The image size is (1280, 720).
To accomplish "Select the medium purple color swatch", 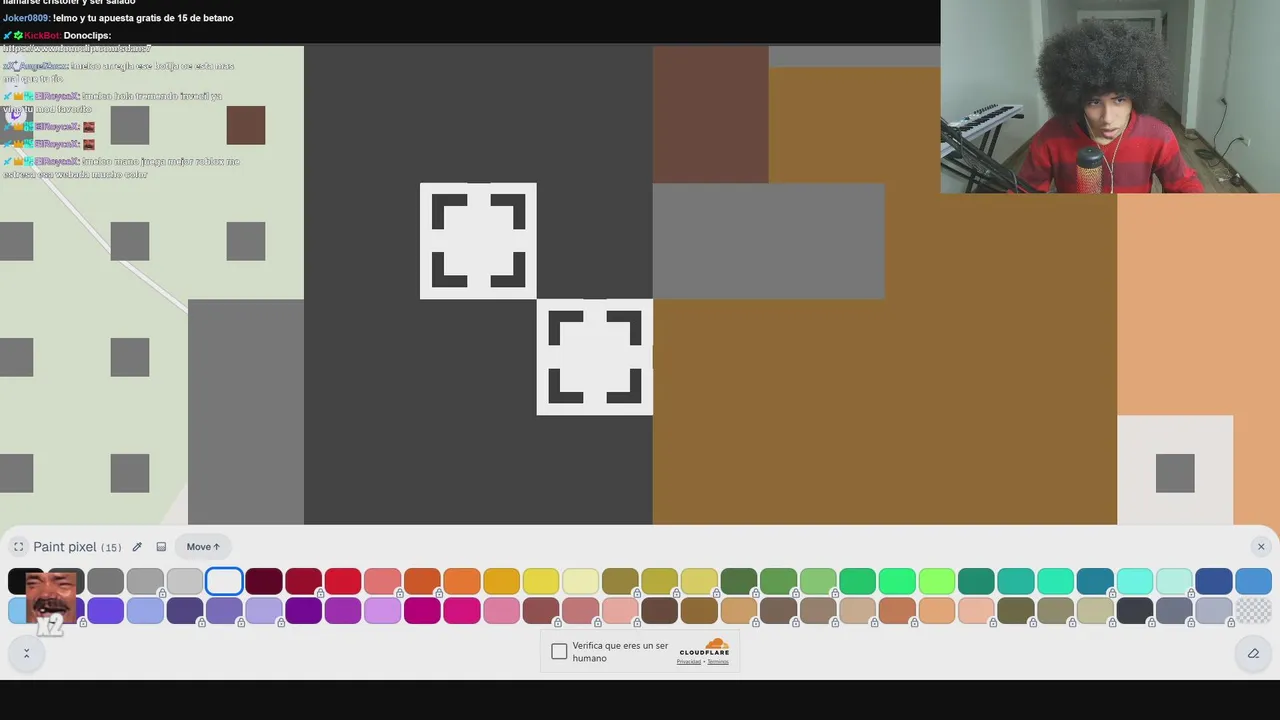I will [343, 610].
